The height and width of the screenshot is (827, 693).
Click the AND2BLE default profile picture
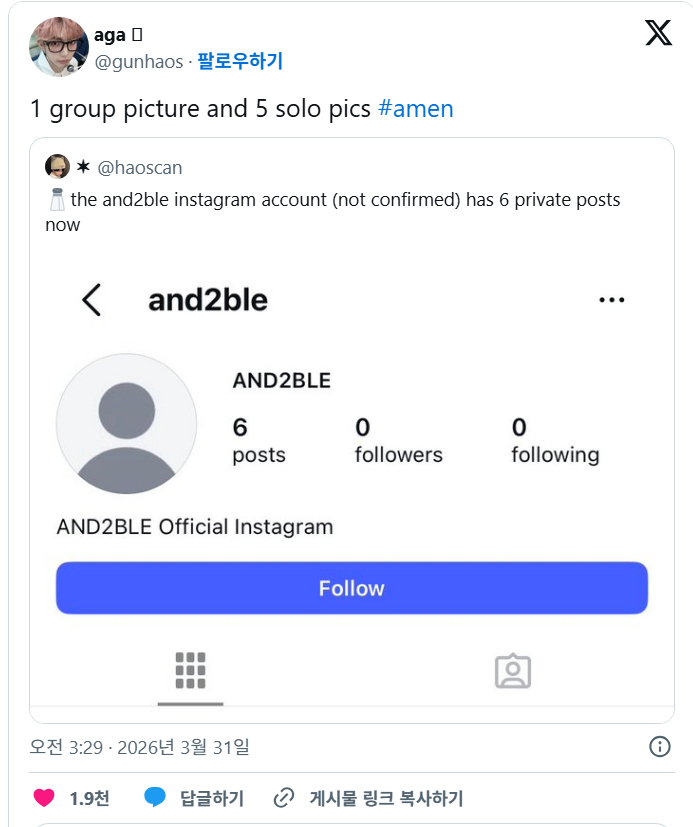click(x=127, y=424)
